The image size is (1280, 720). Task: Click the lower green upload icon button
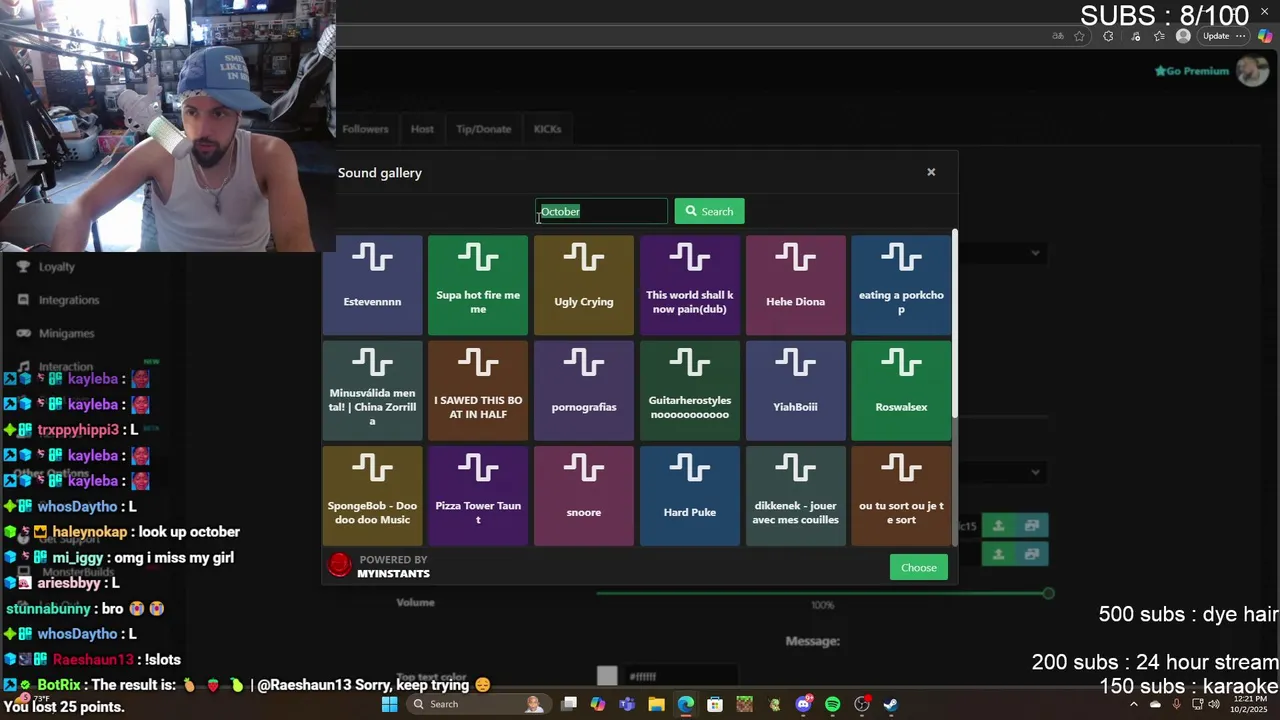[x=998, y=553]
